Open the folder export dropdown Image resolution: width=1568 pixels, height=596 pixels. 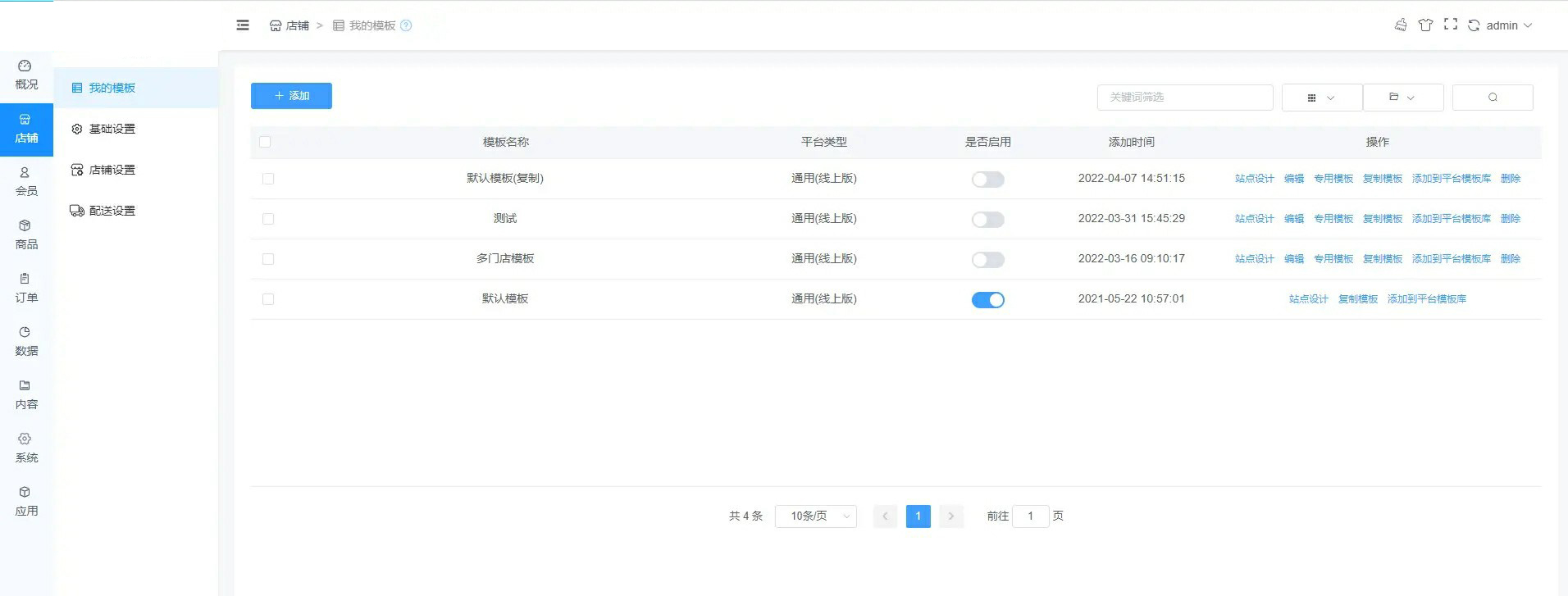[1402, 98]
